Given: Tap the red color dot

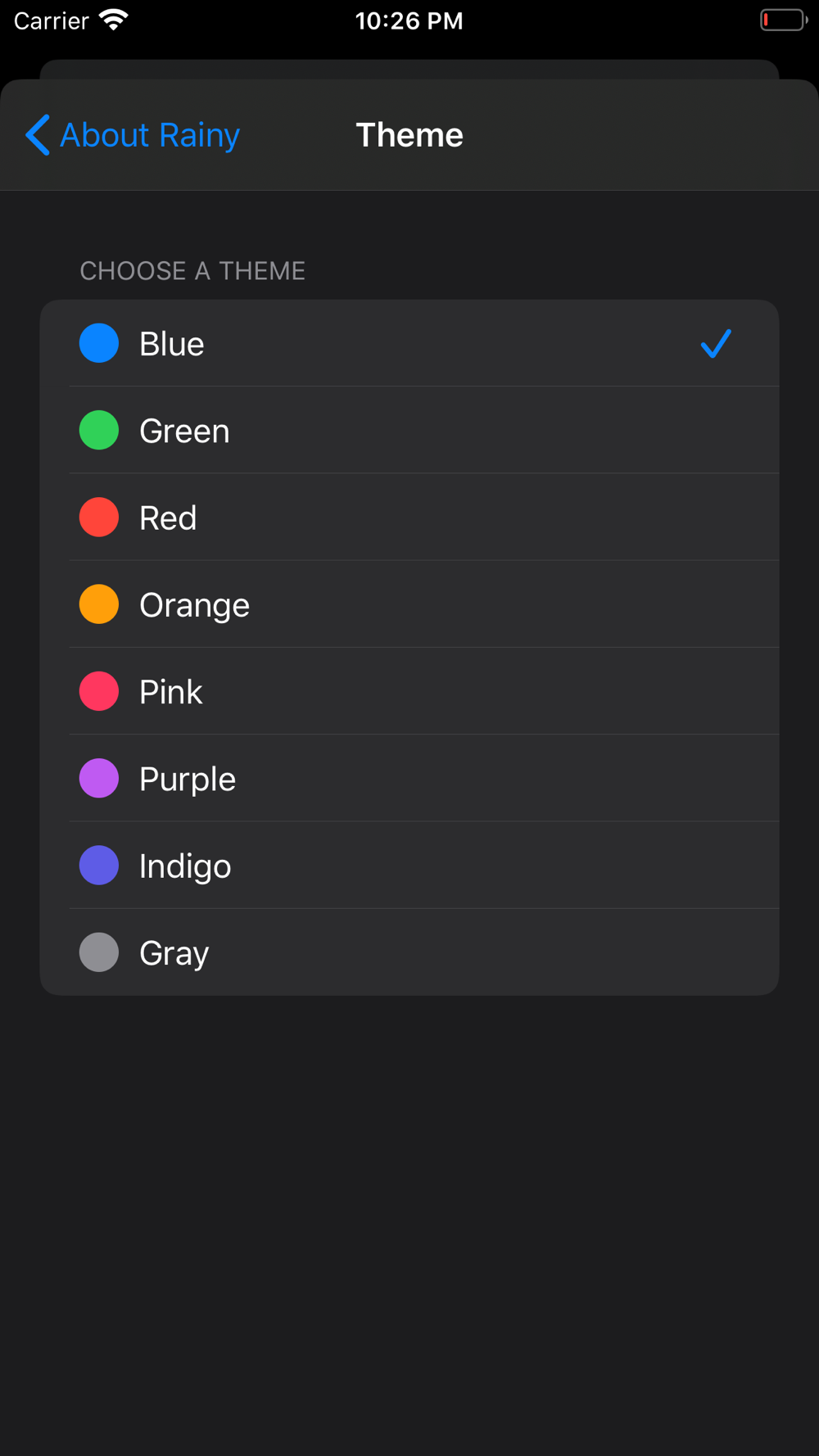Looking at the screenshot, I should 99,517.
